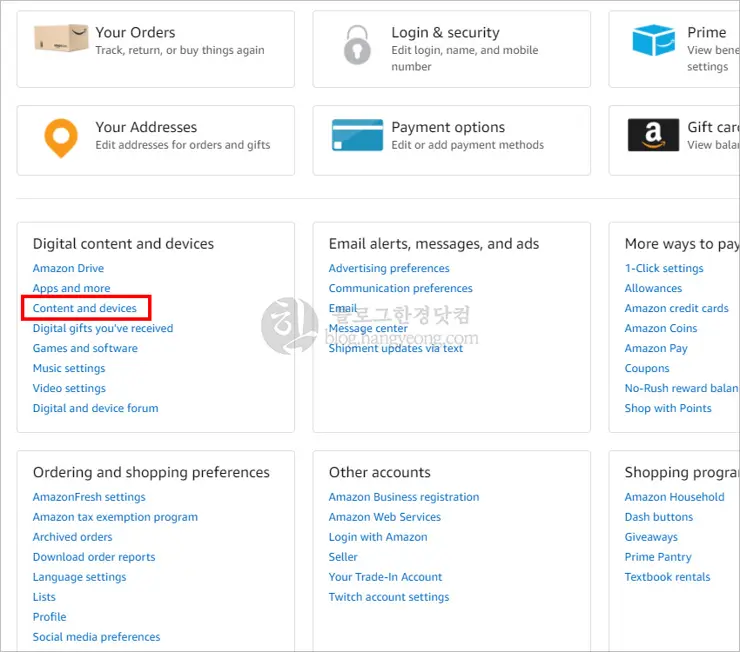Click the Payment options credit card icon
Screen dimensions: 740x652
coord(356,136)
